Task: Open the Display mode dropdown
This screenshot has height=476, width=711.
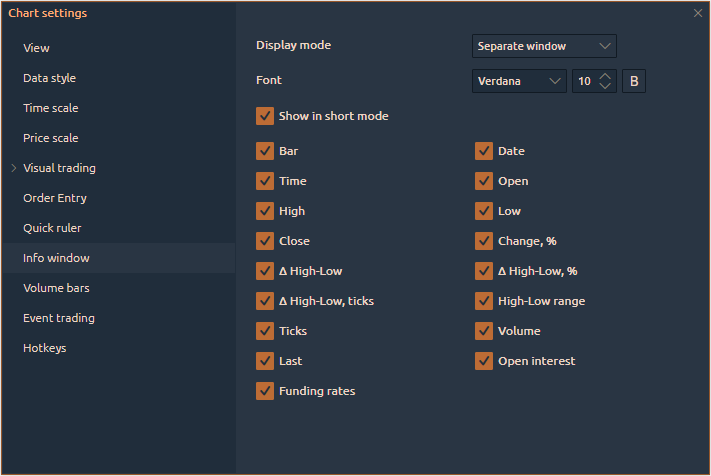Action: coord(544,46)
